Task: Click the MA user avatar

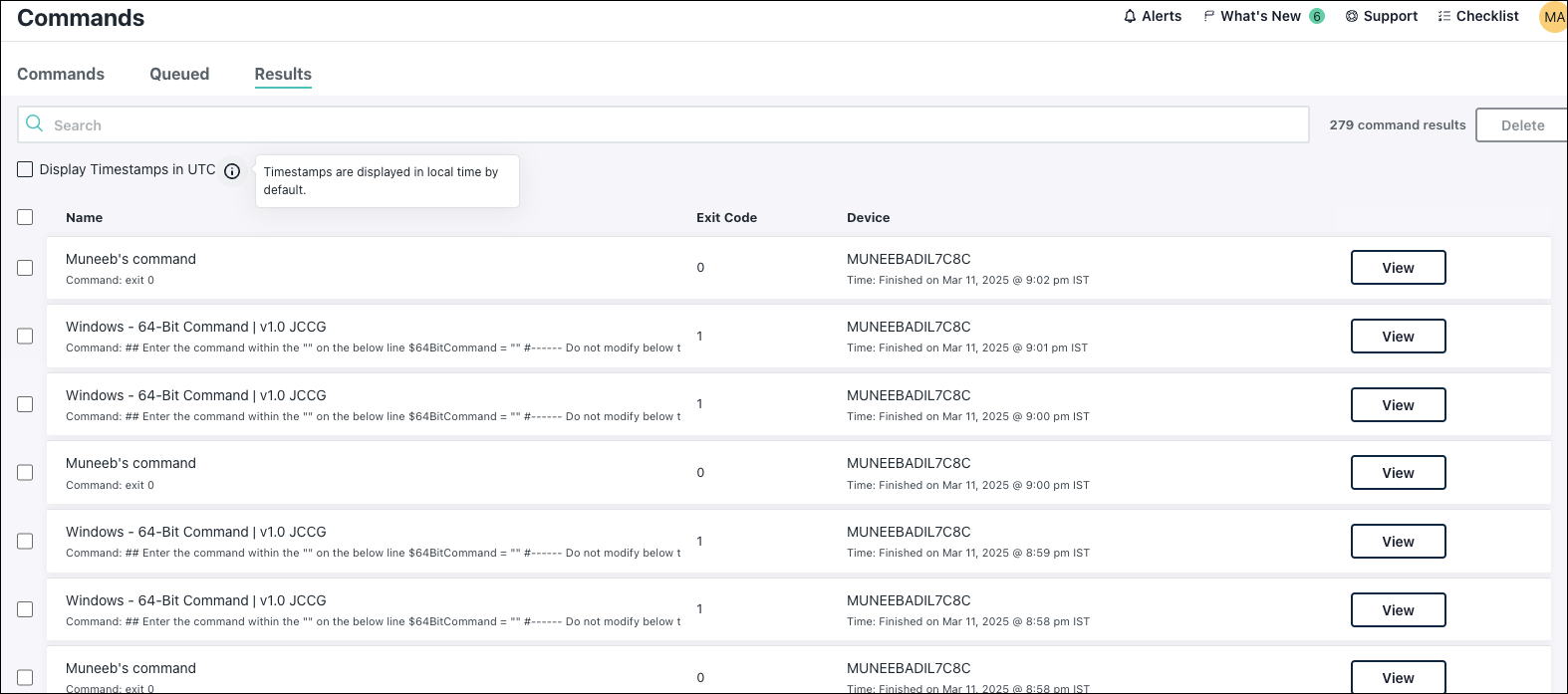Action: 1553,17
